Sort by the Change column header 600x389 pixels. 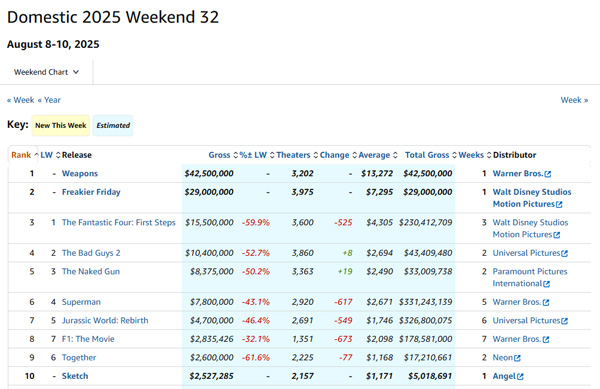pos(334,155)
